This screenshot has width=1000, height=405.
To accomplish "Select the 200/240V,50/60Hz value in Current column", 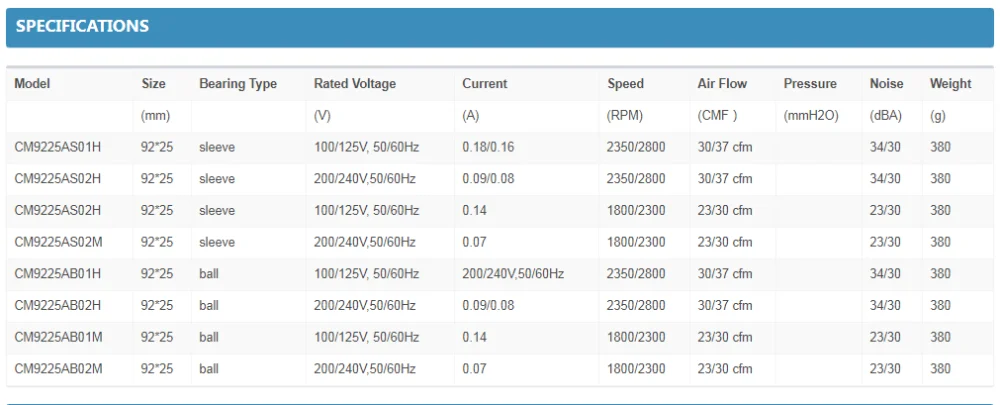I will 513,274.
